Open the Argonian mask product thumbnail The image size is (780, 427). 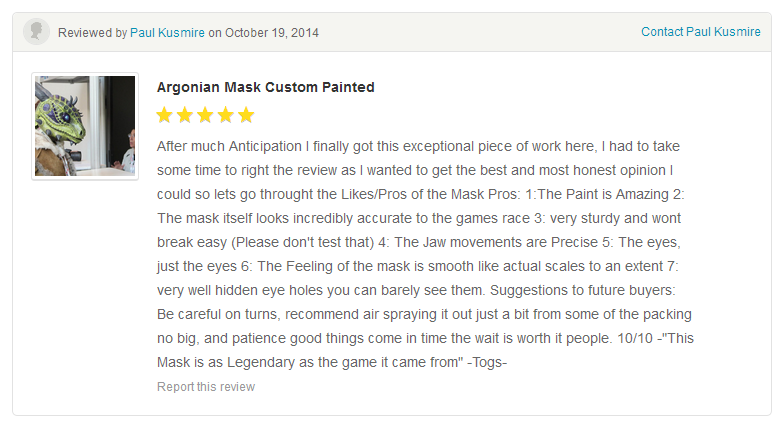click(85, 126)
